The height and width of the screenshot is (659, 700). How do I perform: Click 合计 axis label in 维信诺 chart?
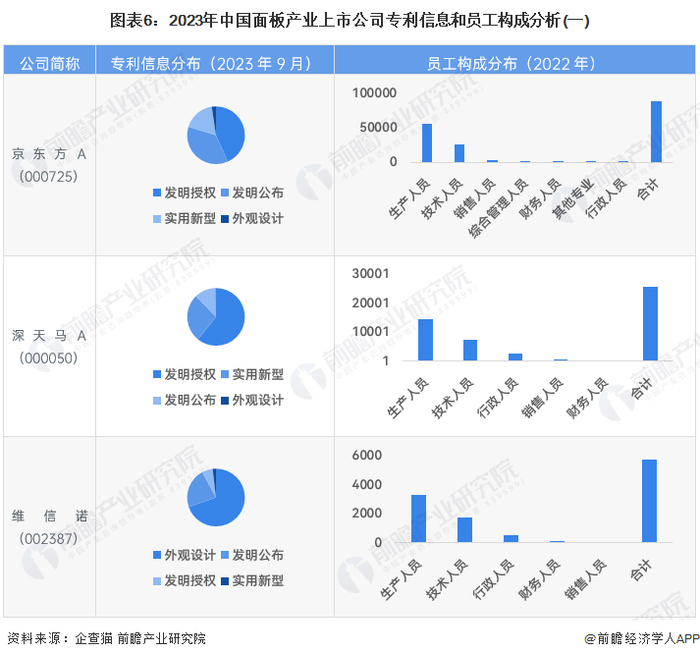(642, 570)
